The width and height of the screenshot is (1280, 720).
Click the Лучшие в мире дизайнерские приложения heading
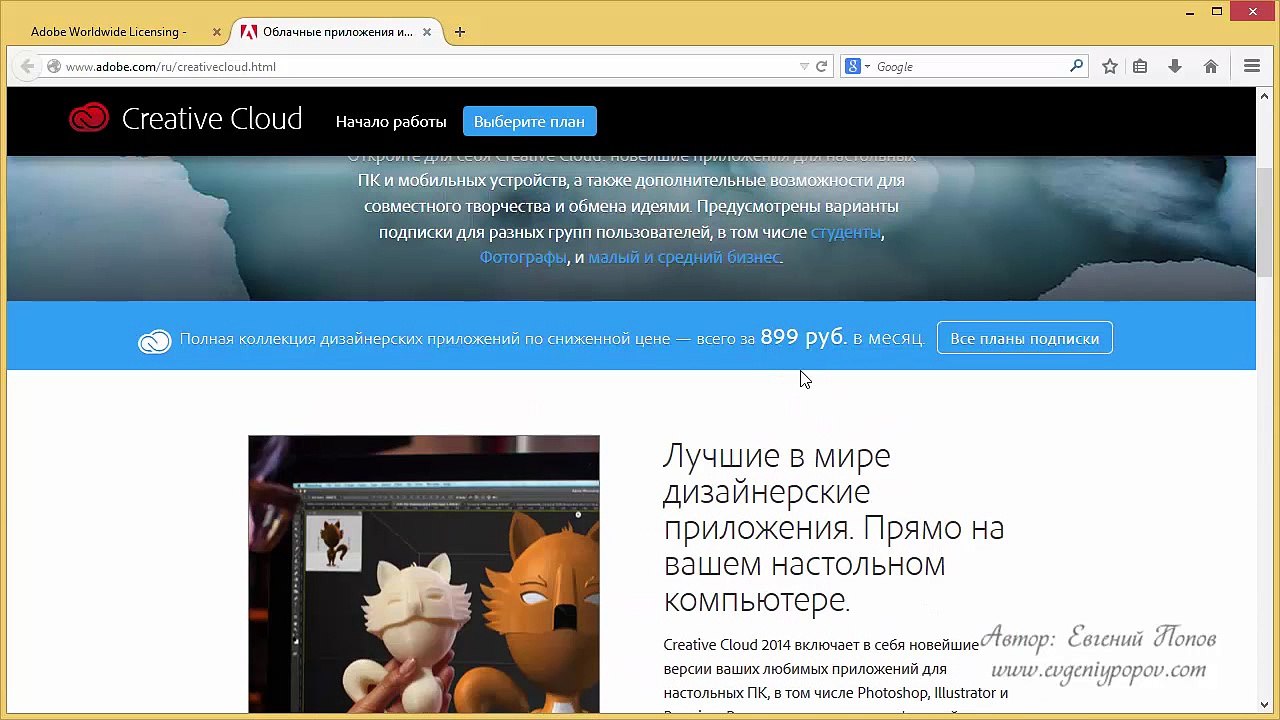(833, 527)
